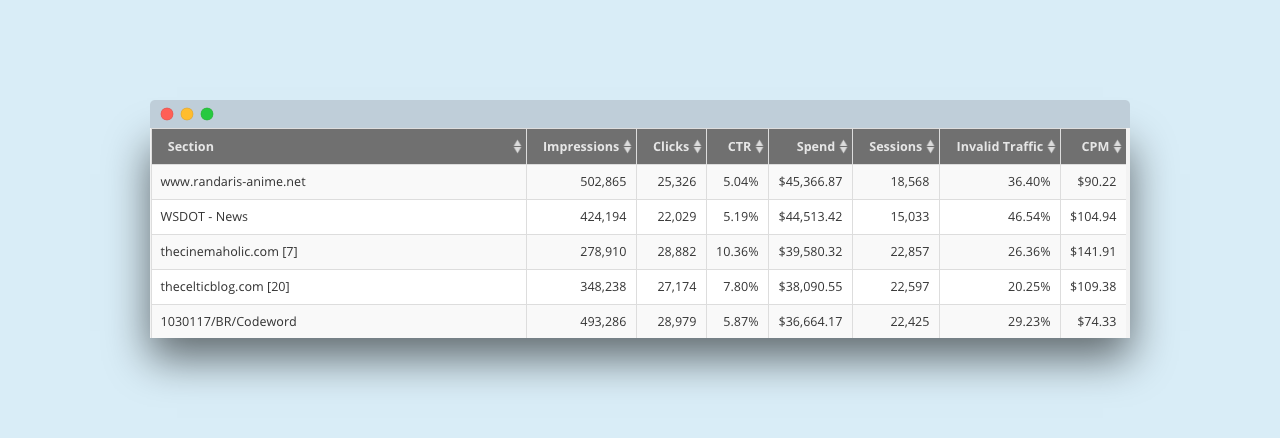Click invalid traffic value 36.40%
The image size is (1280, 438).
(1029, 182)
